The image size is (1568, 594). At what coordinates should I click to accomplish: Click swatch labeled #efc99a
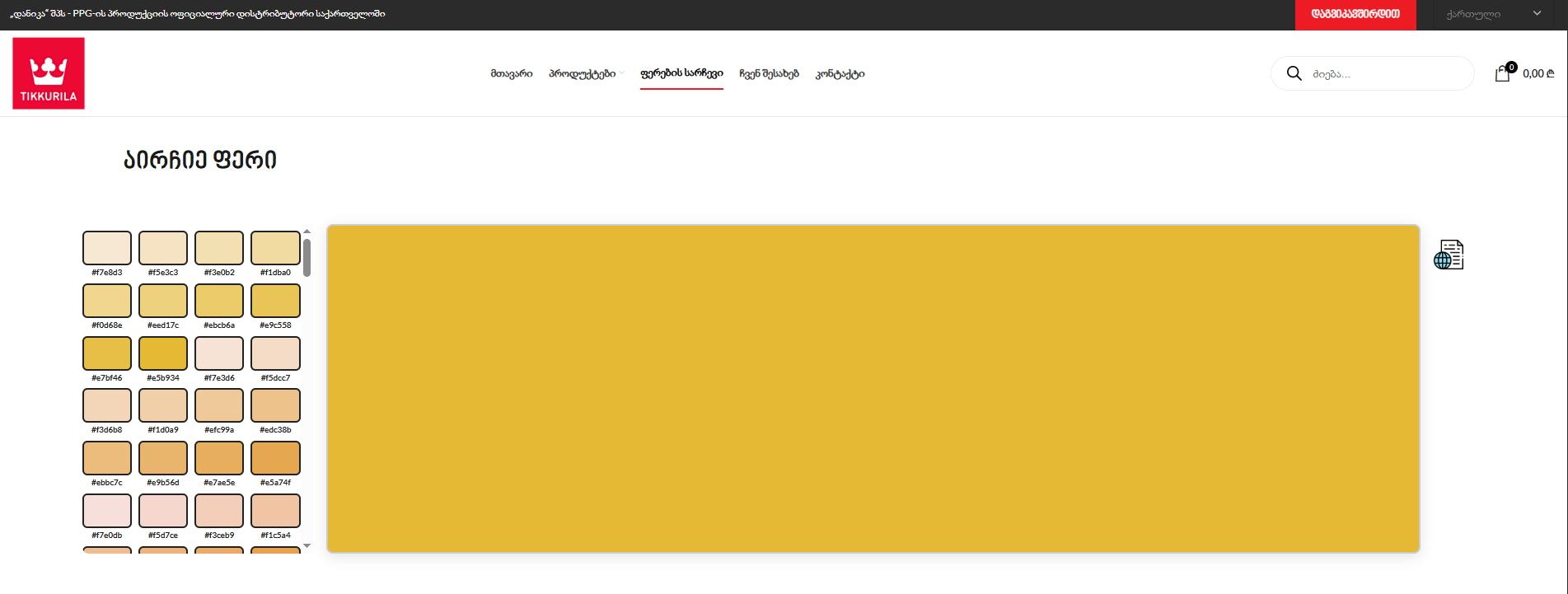click(219, 405)
